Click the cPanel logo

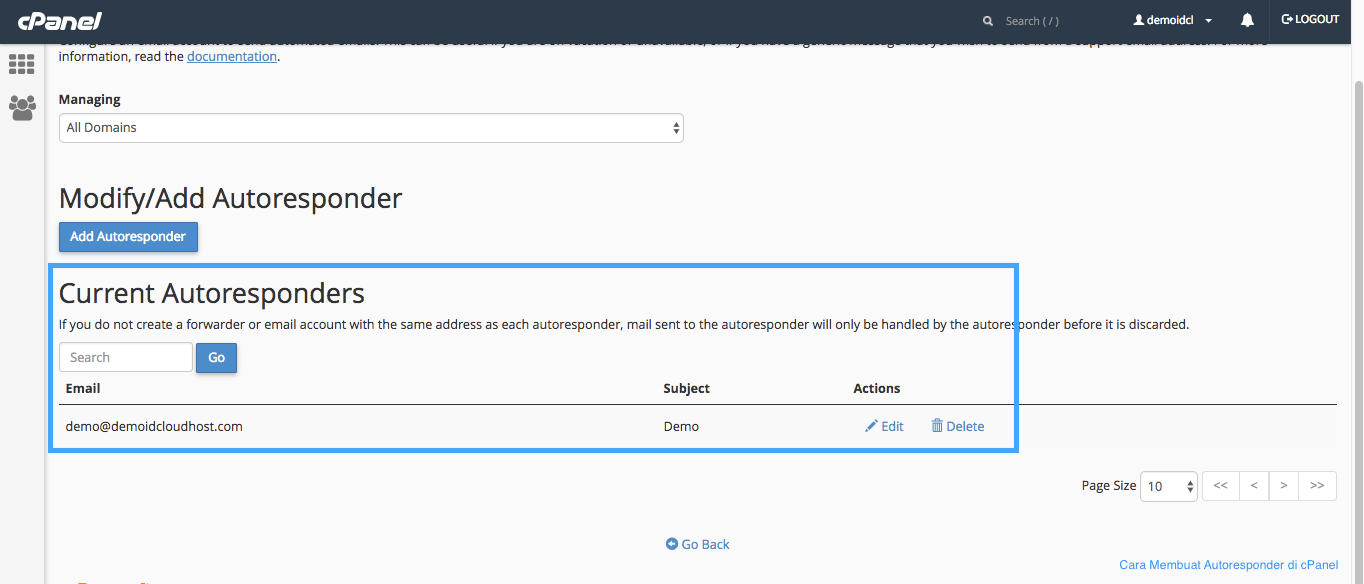pos(58,19)
